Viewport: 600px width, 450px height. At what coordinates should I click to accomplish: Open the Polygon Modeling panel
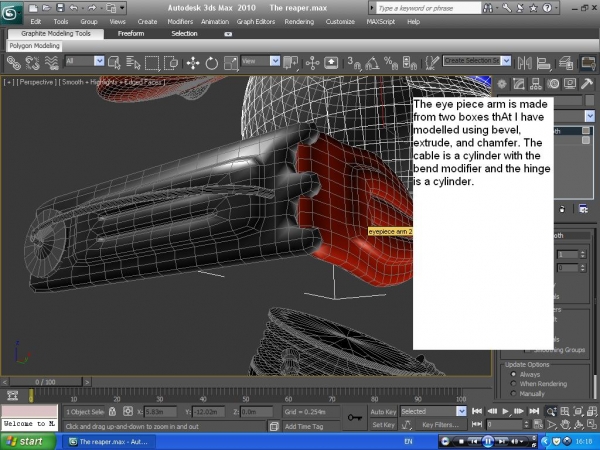tap(34, 46)
